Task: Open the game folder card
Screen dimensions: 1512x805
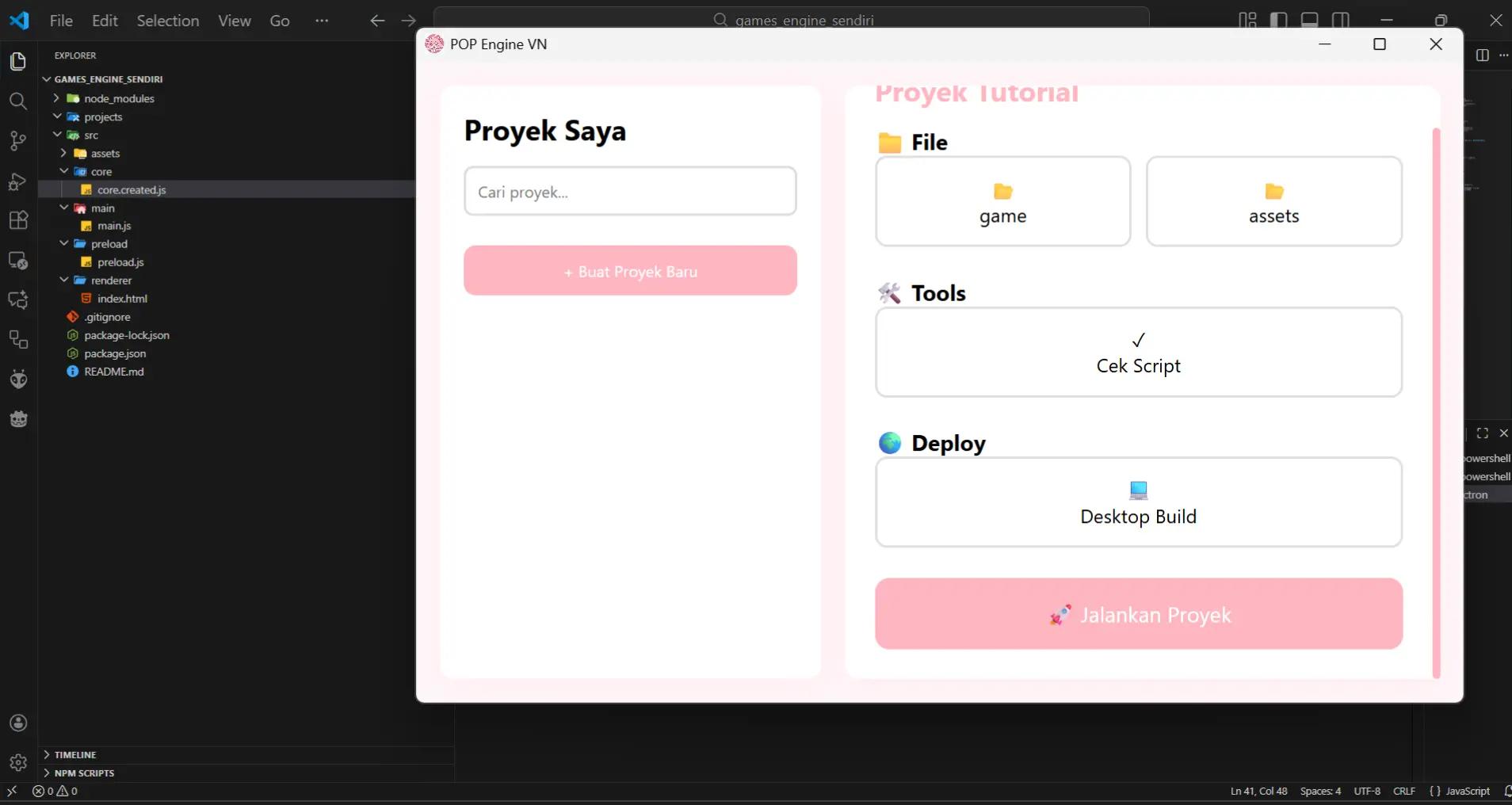Action: 1002,201
